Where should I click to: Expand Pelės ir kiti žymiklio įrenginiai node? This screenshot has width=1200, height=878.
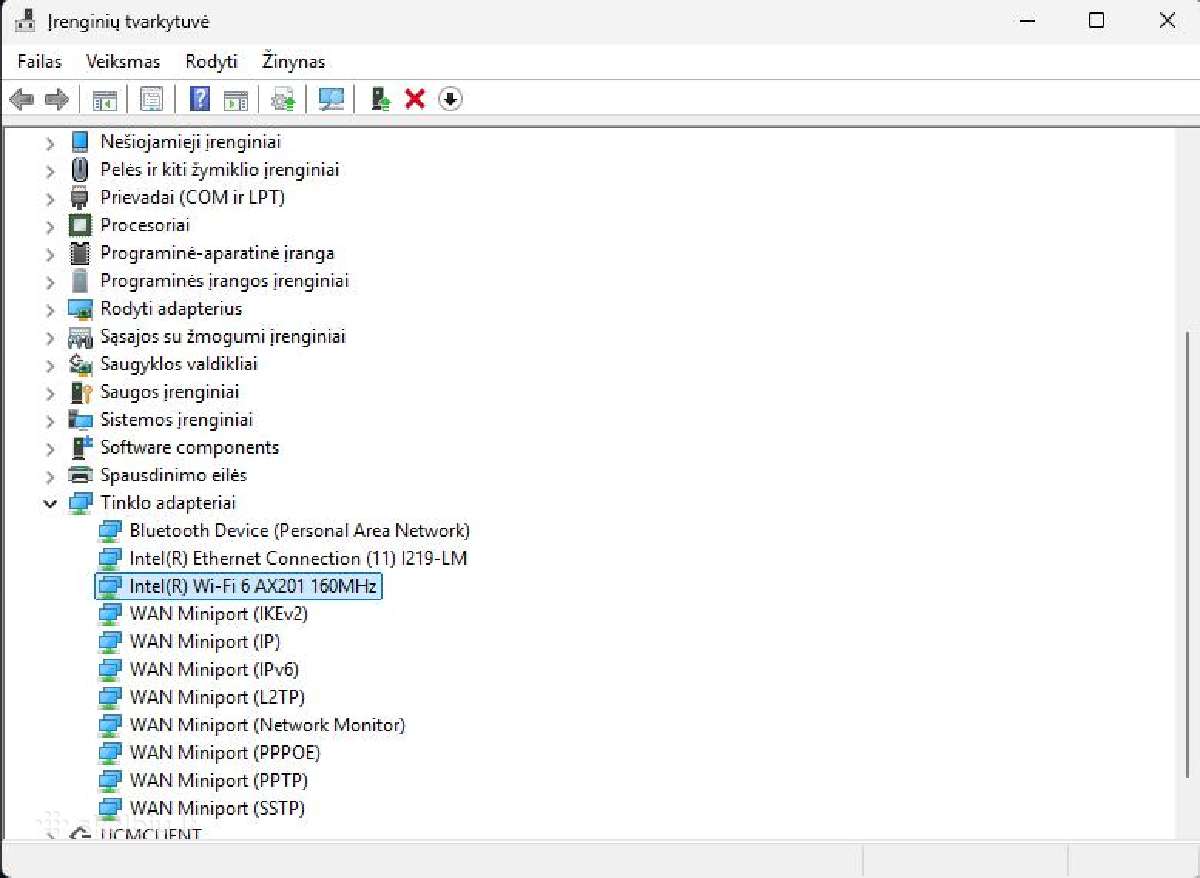click(x=50, y=171)
